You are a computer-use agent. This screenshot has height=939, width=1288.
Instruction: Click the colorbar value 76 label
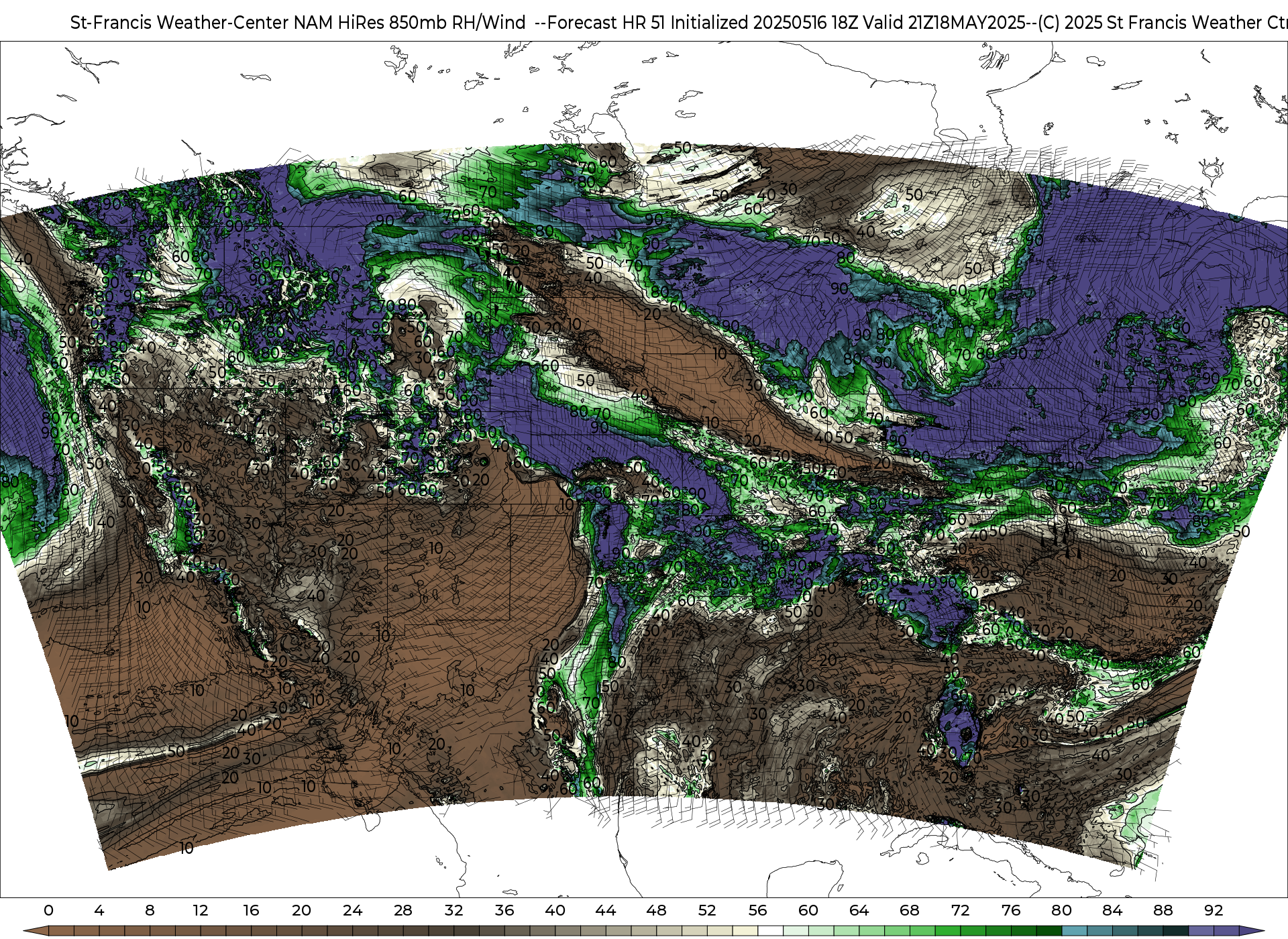coord(1011,910)
